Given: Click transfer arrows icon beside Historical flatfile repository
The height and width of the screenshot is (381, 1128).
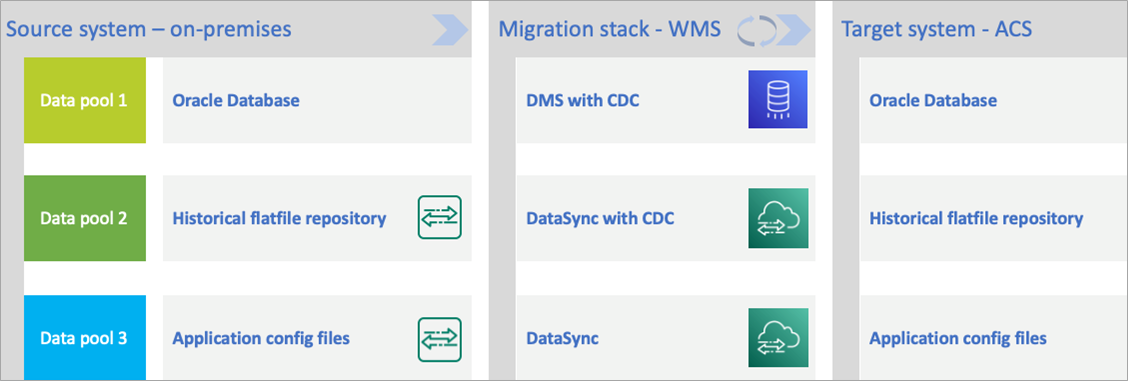Looking at the screenshot, I should pos(440,217).
